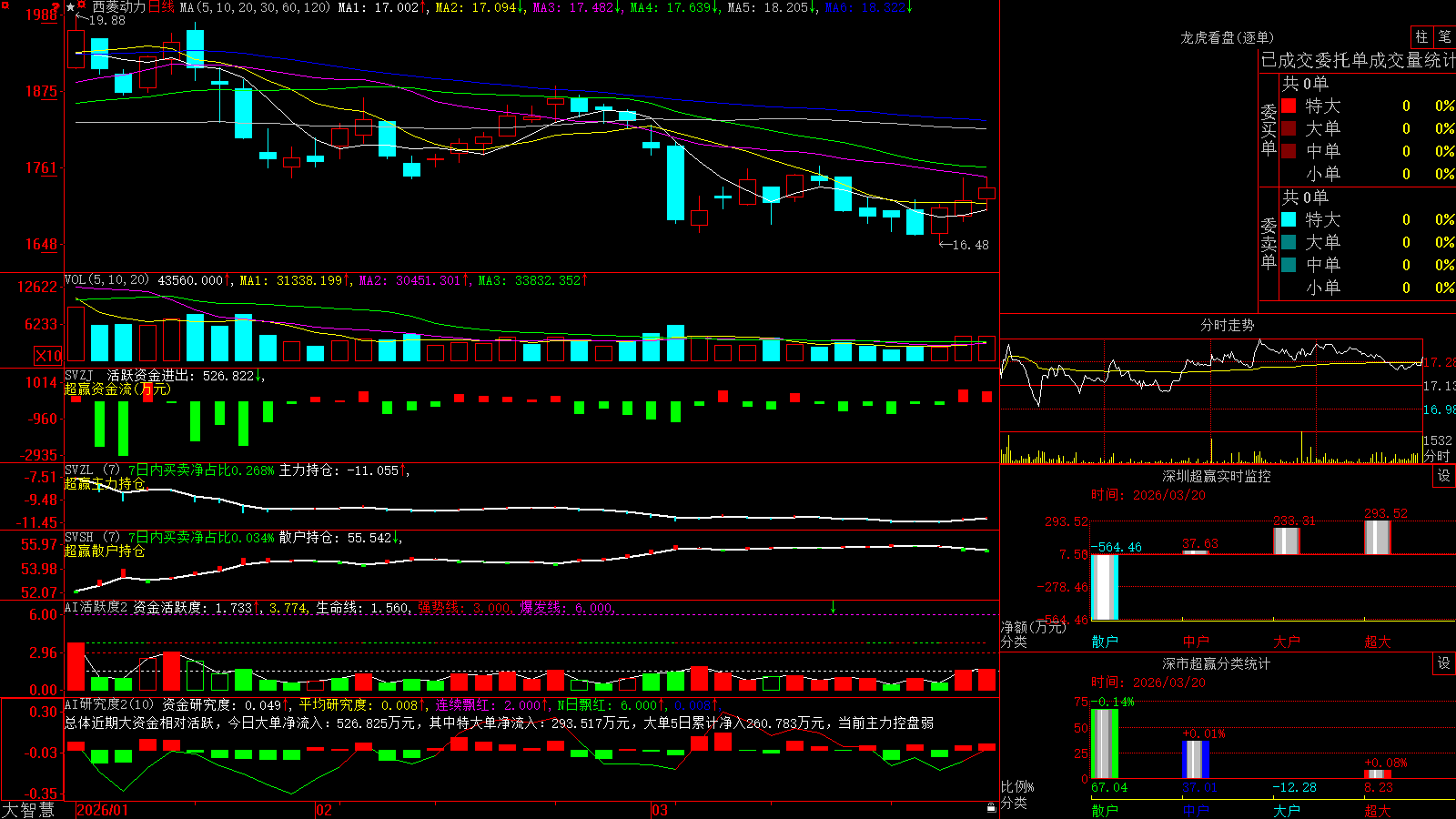Click the 深圳超赢实时监控 panel title
1456x819 pixels.
[1217, 476]
